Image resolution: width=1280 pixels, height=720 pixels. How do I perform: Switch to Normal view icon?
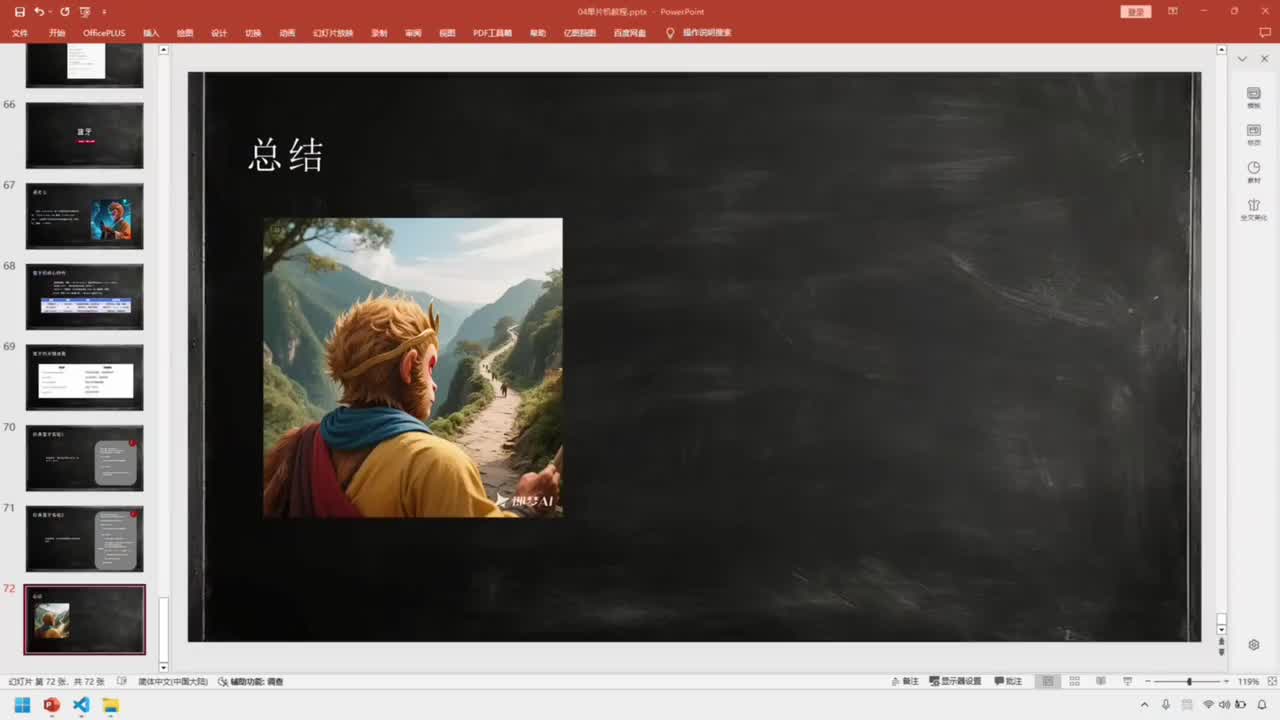(x=1048, y=681)
